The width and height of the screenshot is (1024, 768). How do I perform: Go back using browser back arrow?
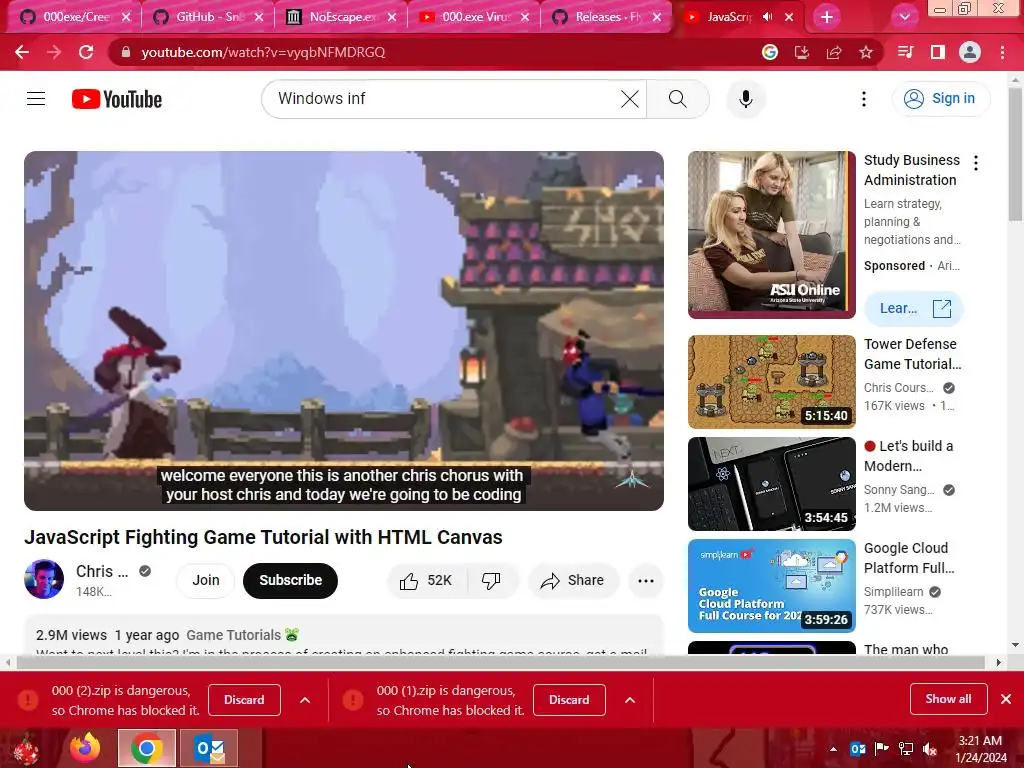click(22, 52)
